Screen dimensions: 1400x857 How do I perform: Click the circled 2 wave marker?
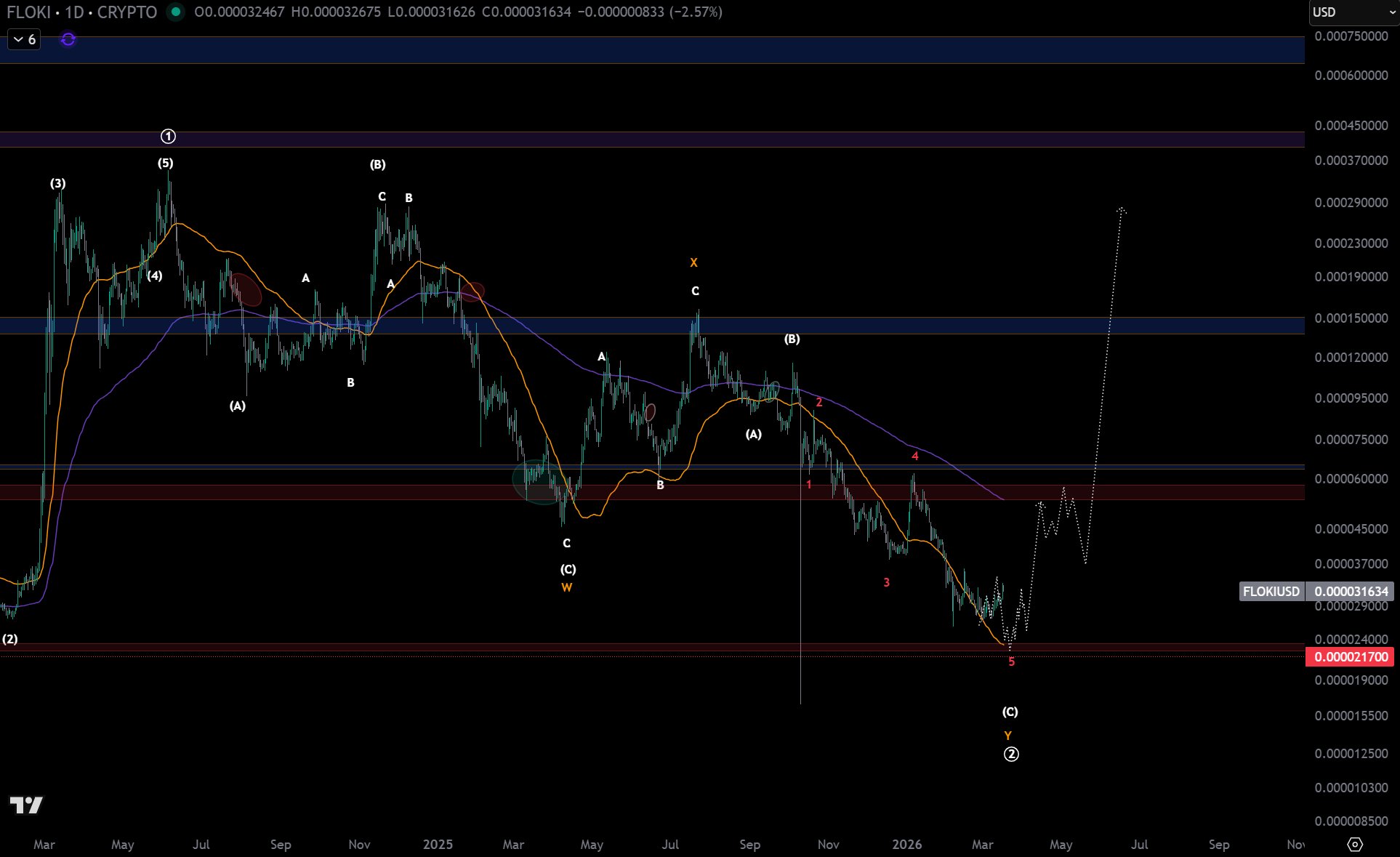1010,755
